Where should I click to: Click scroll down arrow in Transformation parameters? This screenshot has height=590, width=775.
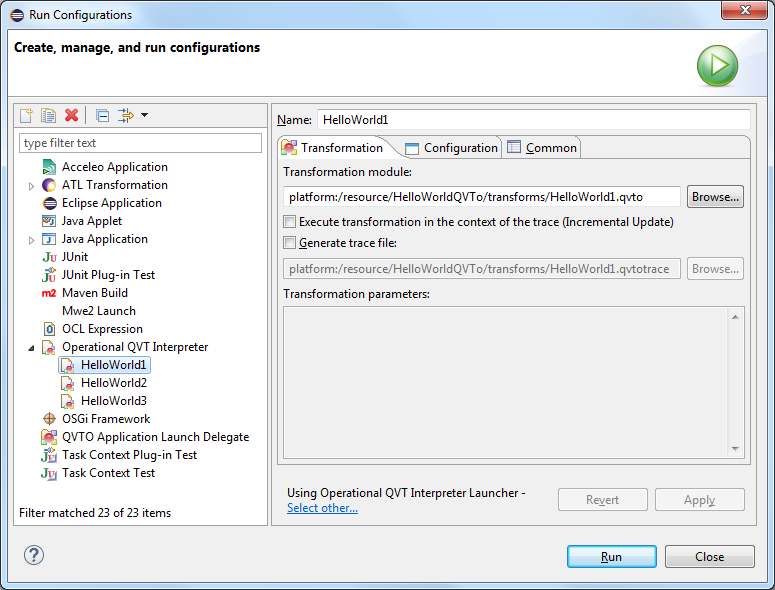[x=735, y=449]
